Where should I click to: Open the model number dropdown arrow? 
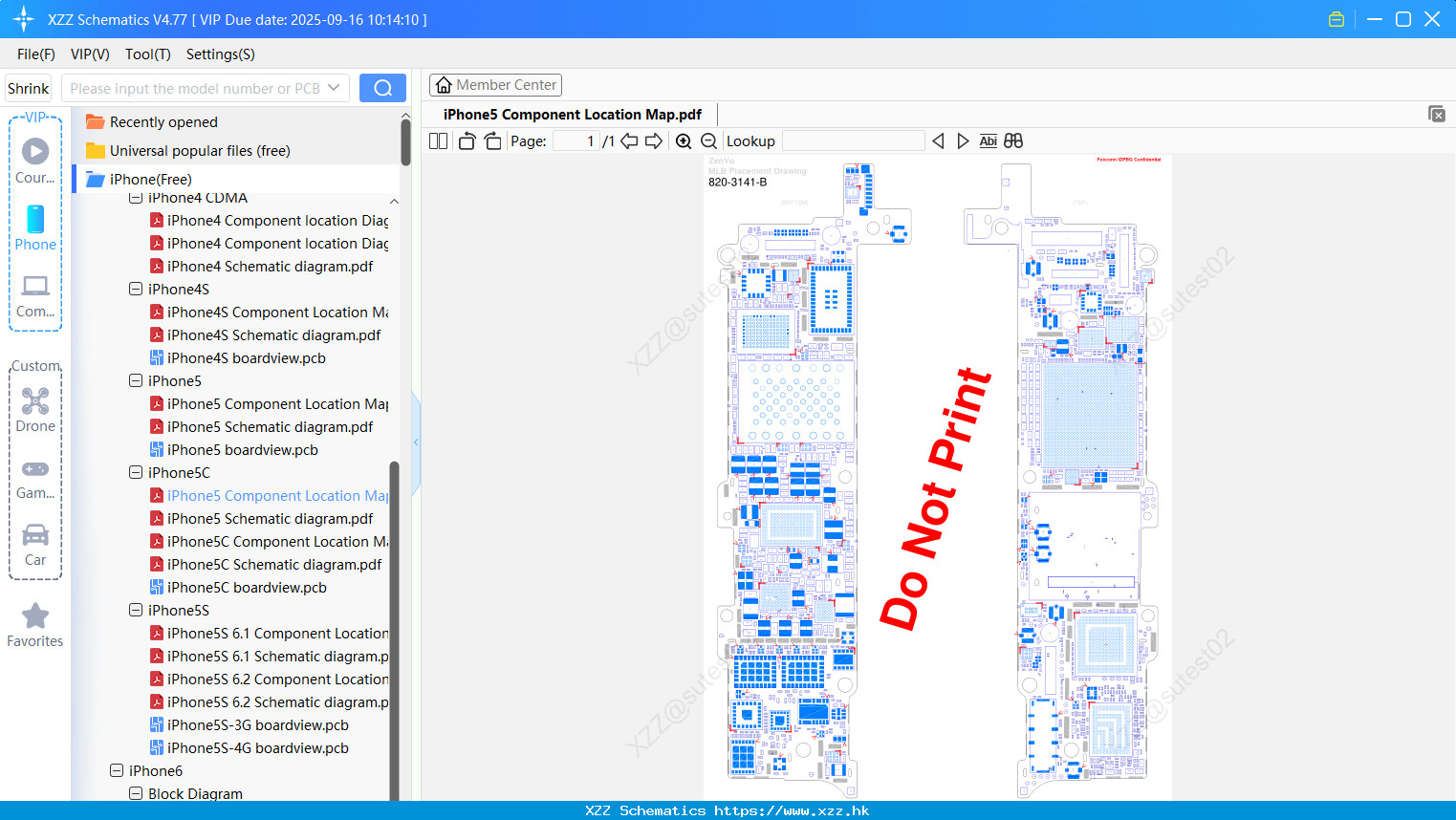coord(334,88)
